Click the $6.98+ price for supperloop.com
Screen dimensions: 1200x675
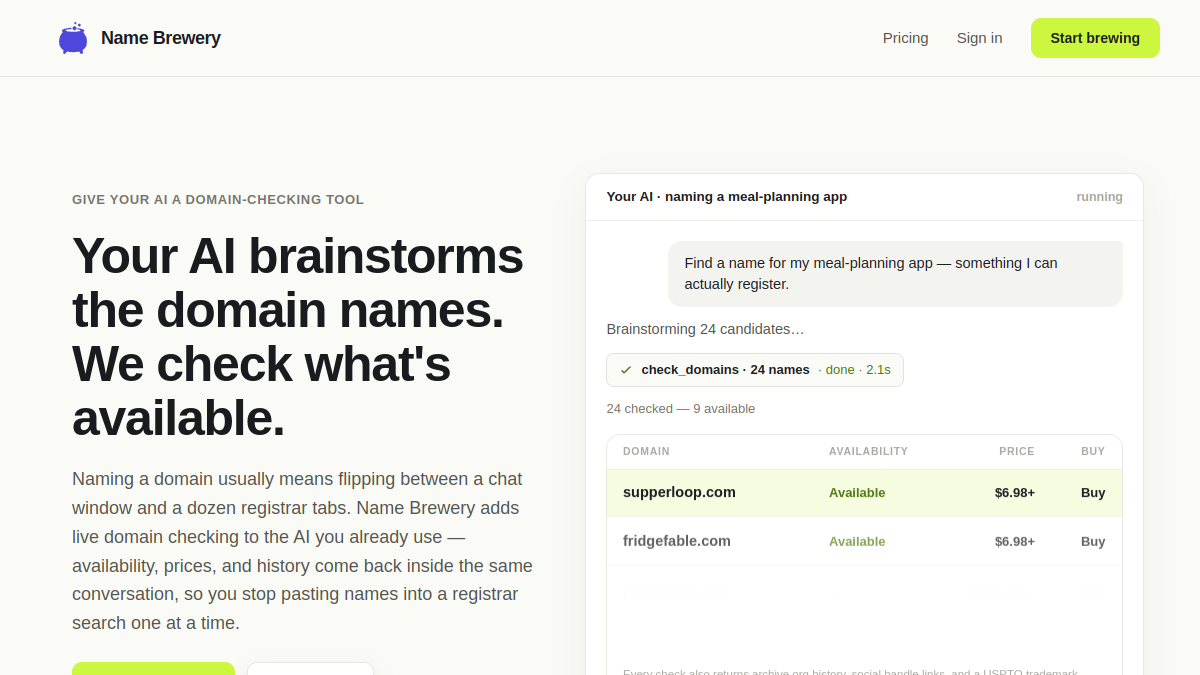click(1015, 493)
